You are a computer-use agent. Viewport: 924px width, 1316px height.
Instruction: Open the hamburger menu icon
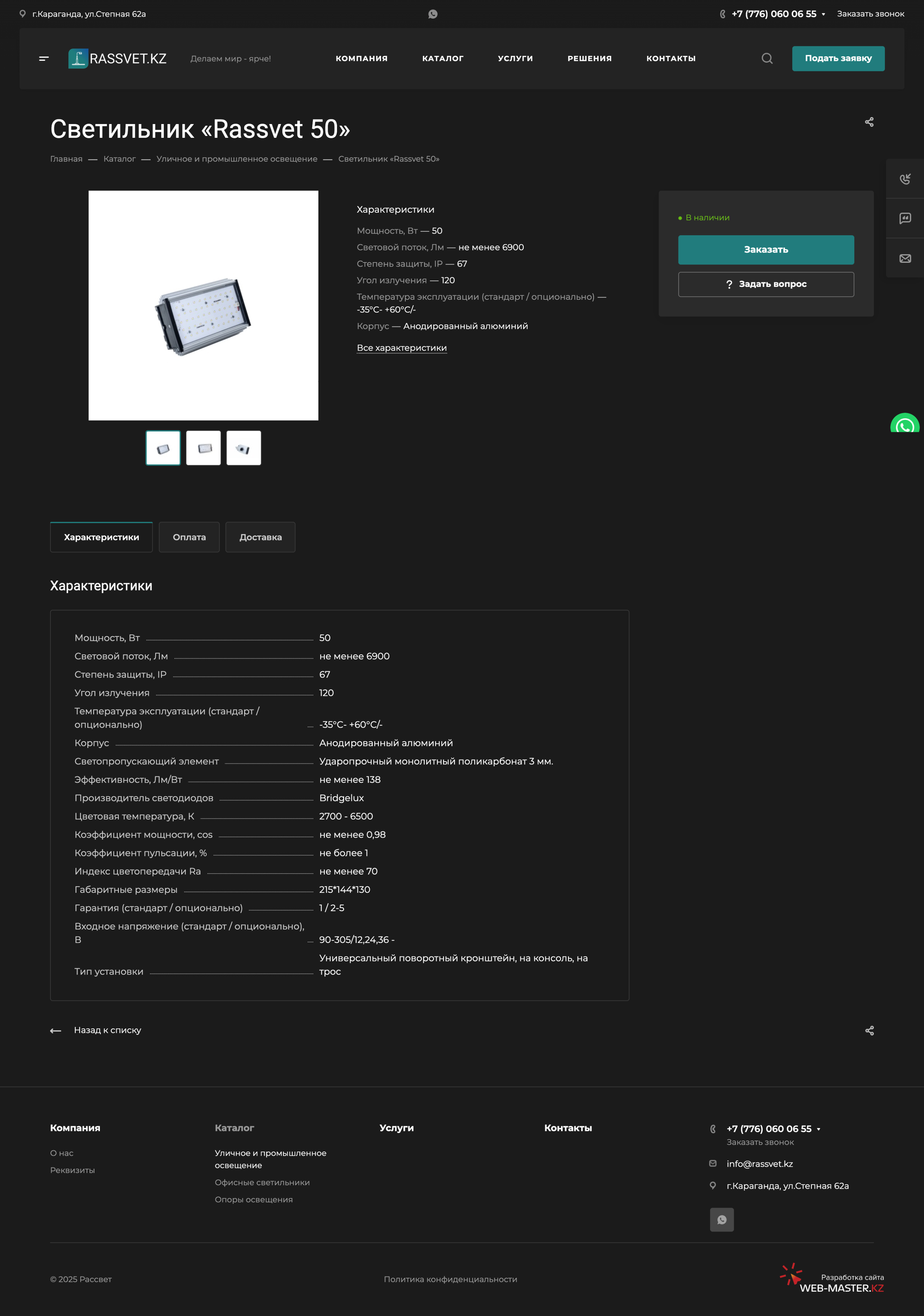[44, 58]
